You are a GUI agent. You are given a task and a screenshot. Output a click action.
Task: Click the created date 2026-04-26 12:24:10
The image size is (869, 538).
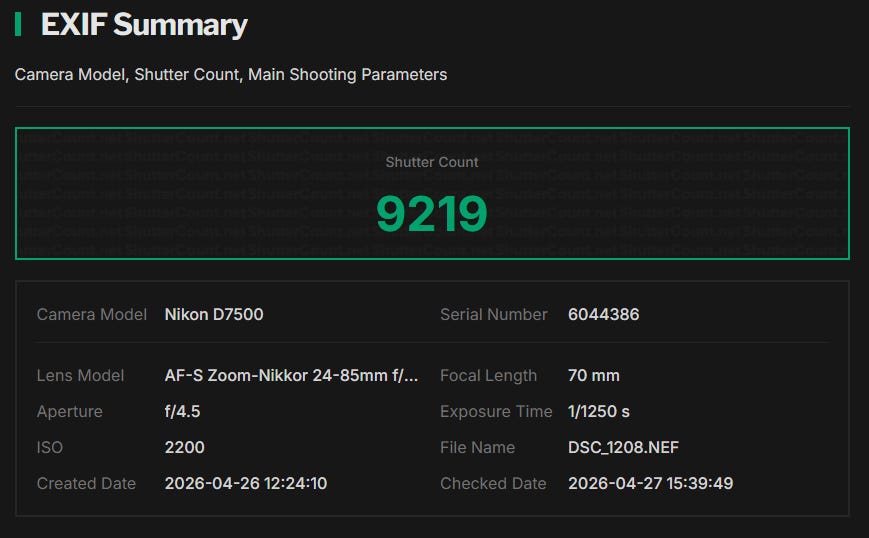(x=246, y=484)
